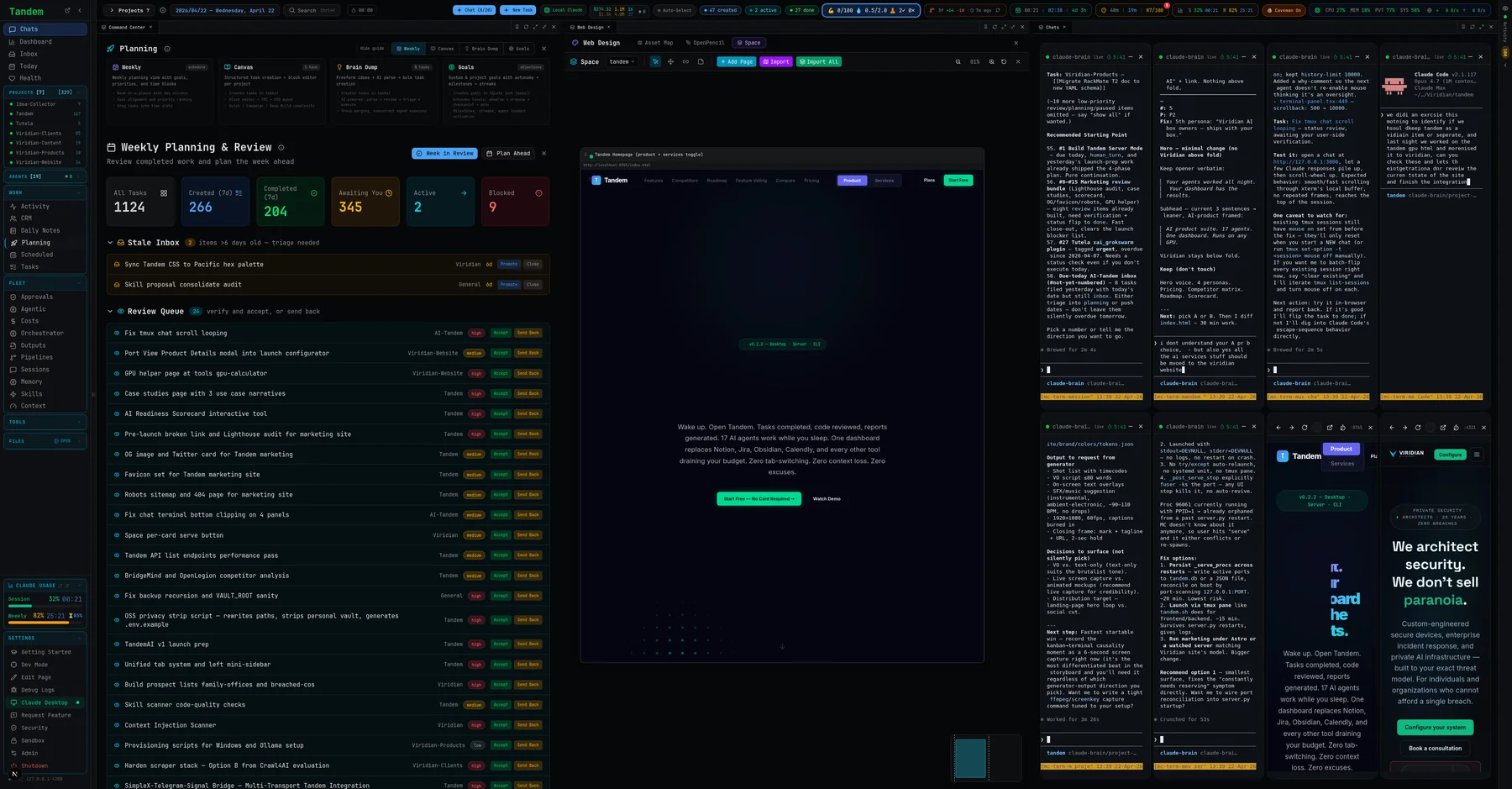This screenshot has width=1512, height=789.
Task: Accept Fix tmux chat scroll looping
Action: click(x=501, y=333)
